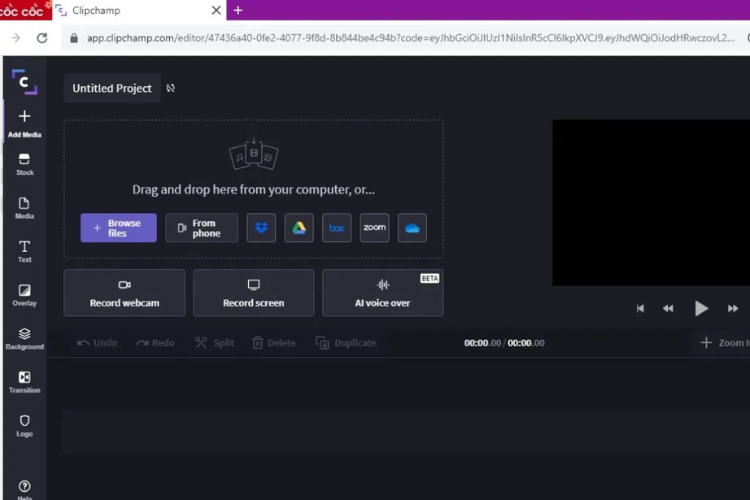Click Browse files button
750x500 pixels.
(x=119, y=228)
